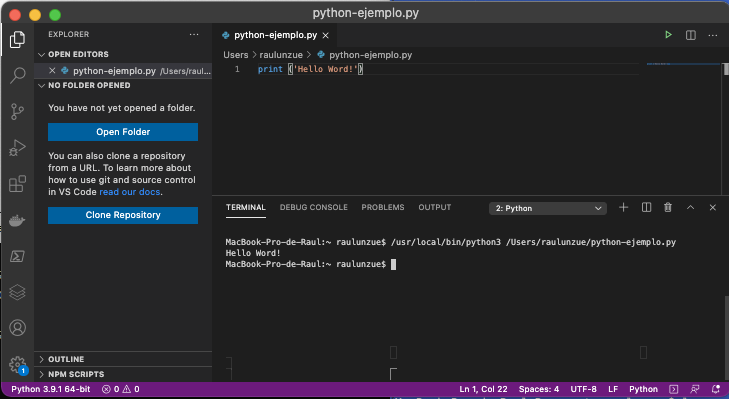Click the errors count in status bar
729x399 pixels.
pos(111,389)
